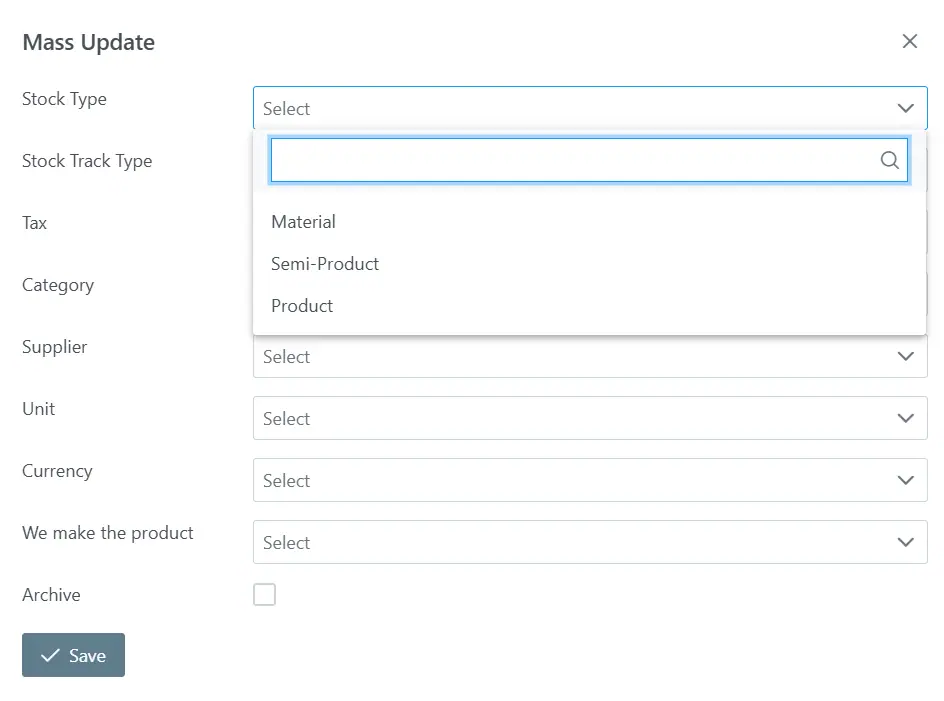This screenshot has height=701, width=944.
Task: Tick the Archive checkbox
Action: pyautogui.click(x=264, y=594)
